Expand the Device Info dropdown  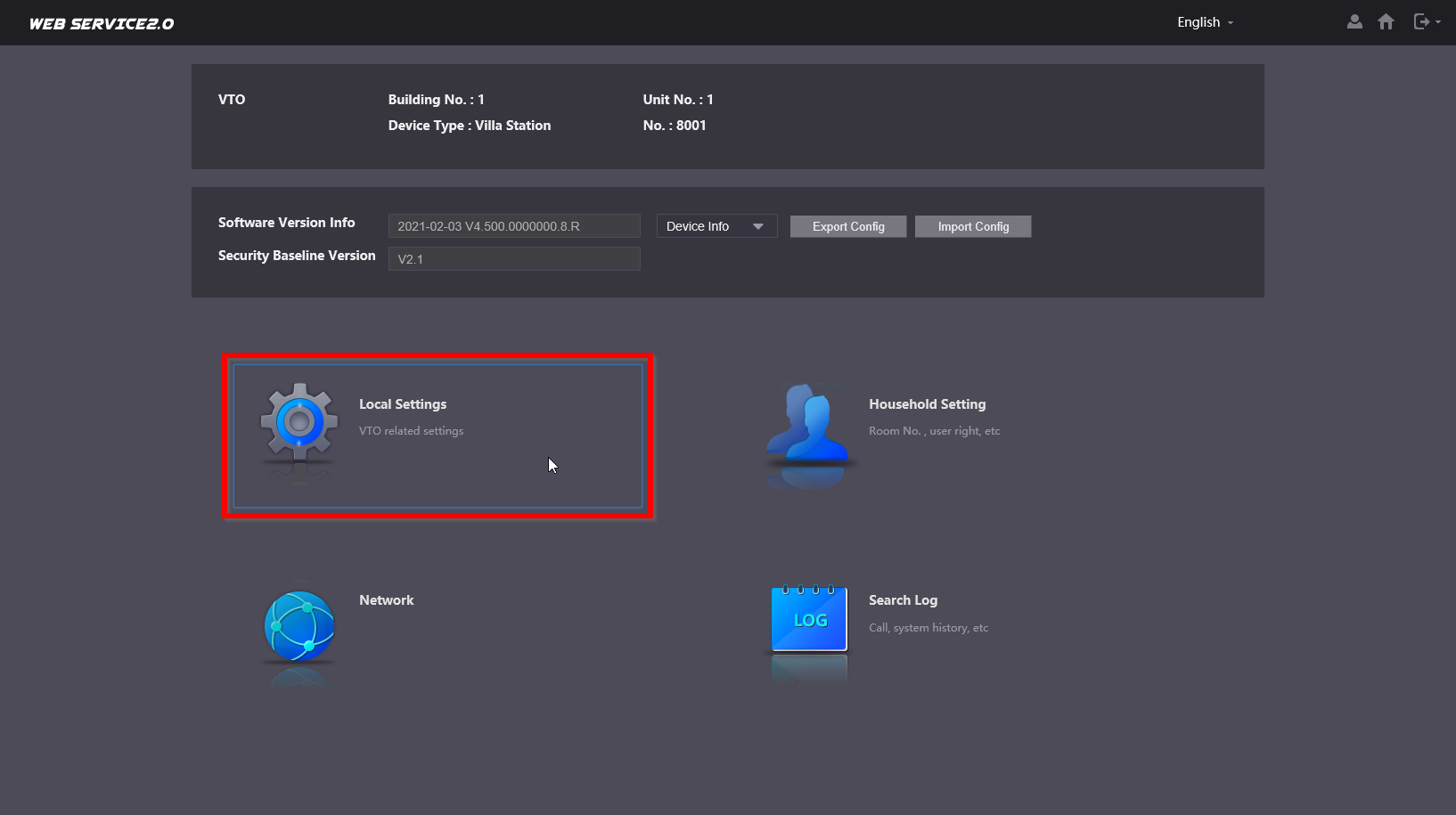(716, 226)
